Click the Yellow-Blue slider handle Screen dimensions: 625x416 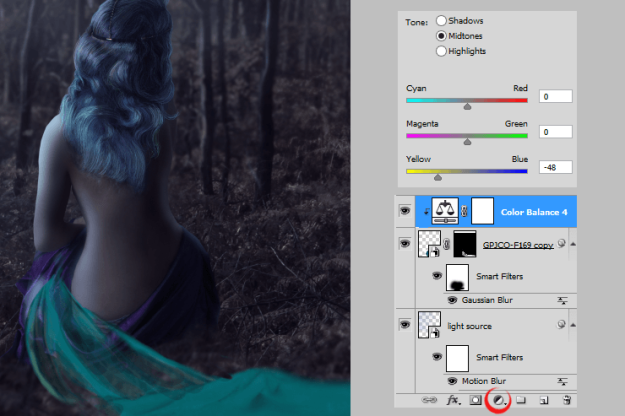[x=438, y=177]
